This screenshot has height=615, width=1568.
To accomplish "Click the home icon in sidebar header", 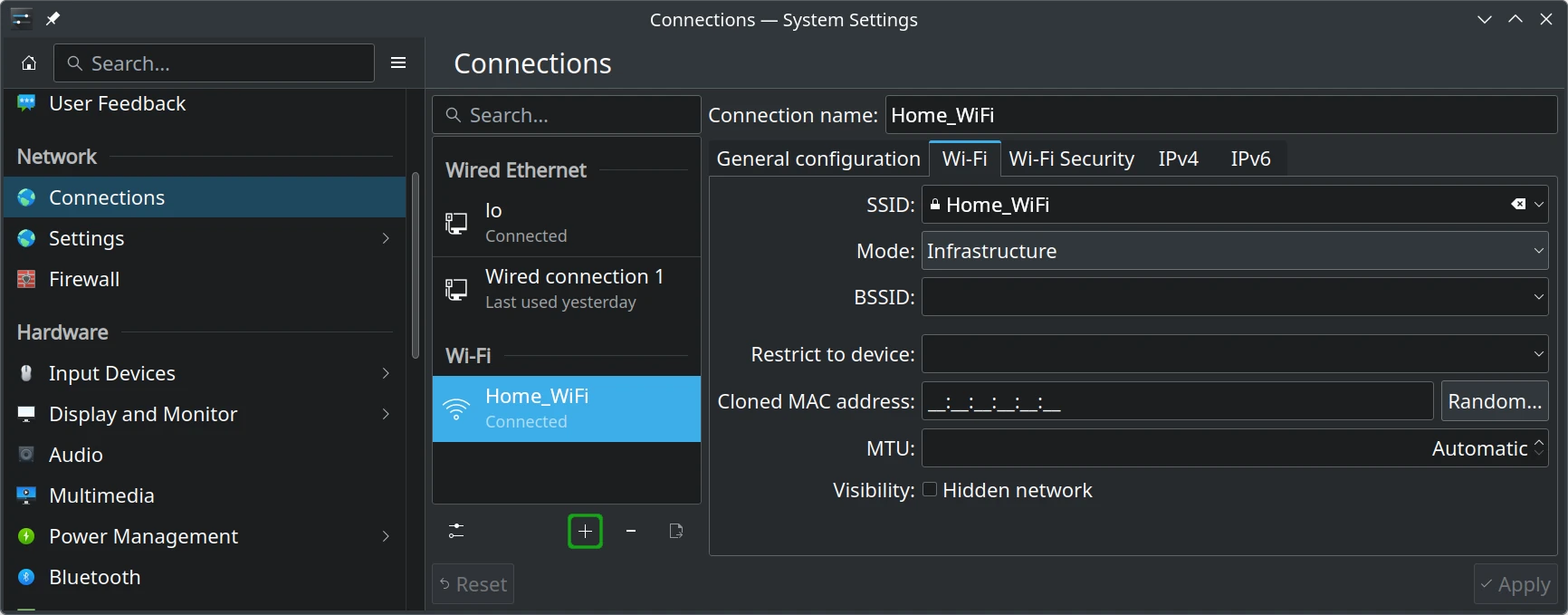I will [29, 63].
